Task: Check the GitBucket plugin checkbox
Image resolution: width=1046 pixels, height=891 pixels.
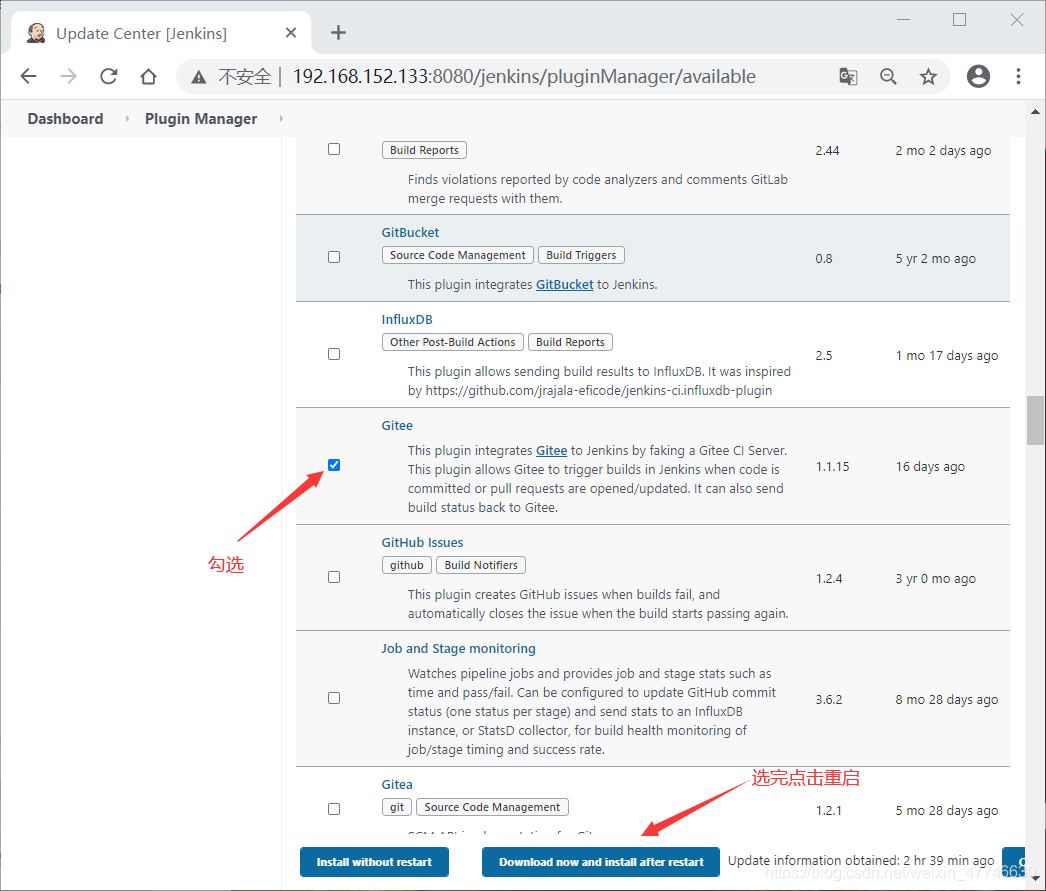Action: 334,257
